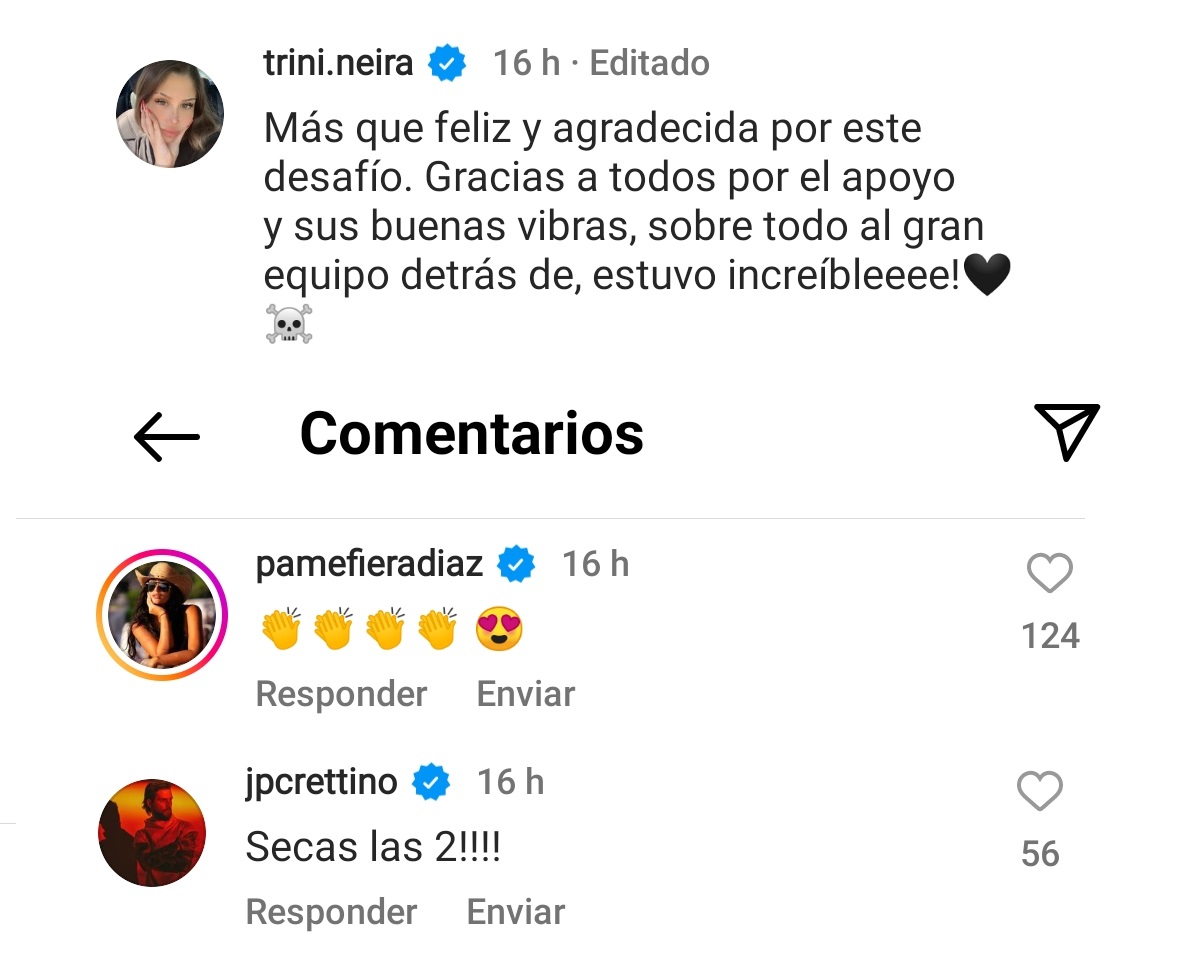Expand the 124 likes count list
Viewport: 1200px width, 970px height.
(1050, 634)
